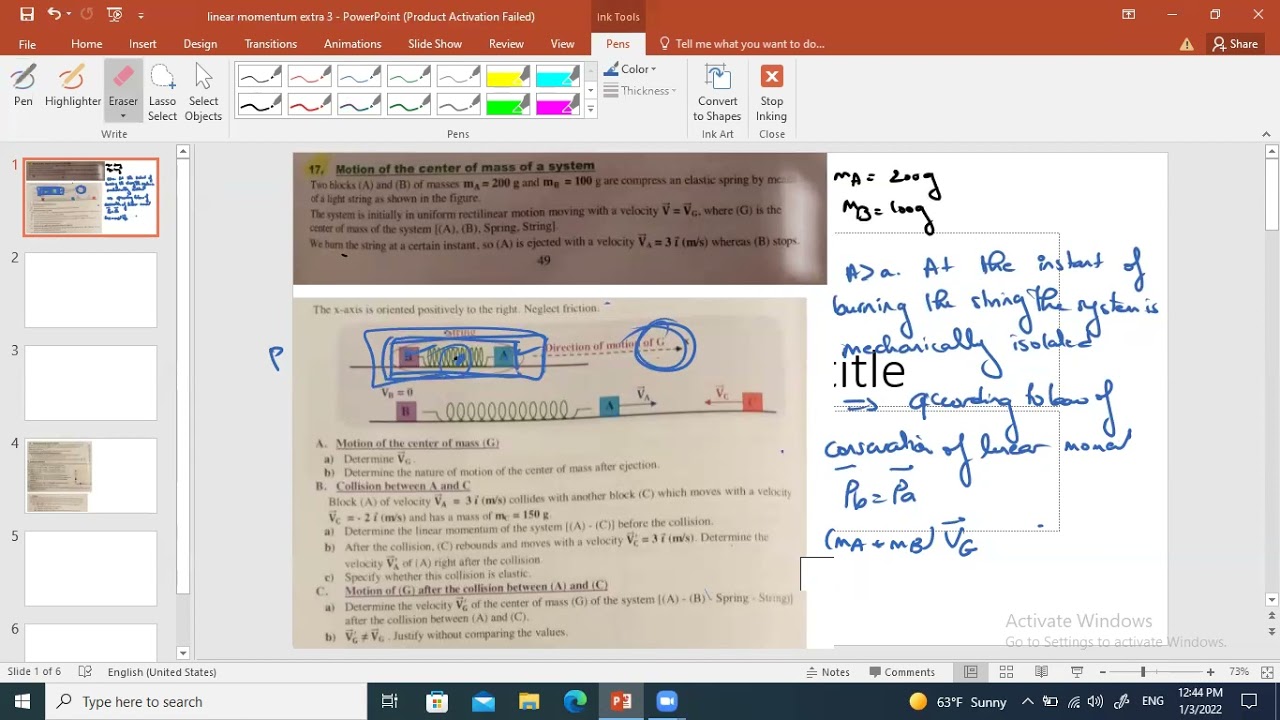
Task: Start Slide Show from status bar icon
Action: click(1077, 672)
